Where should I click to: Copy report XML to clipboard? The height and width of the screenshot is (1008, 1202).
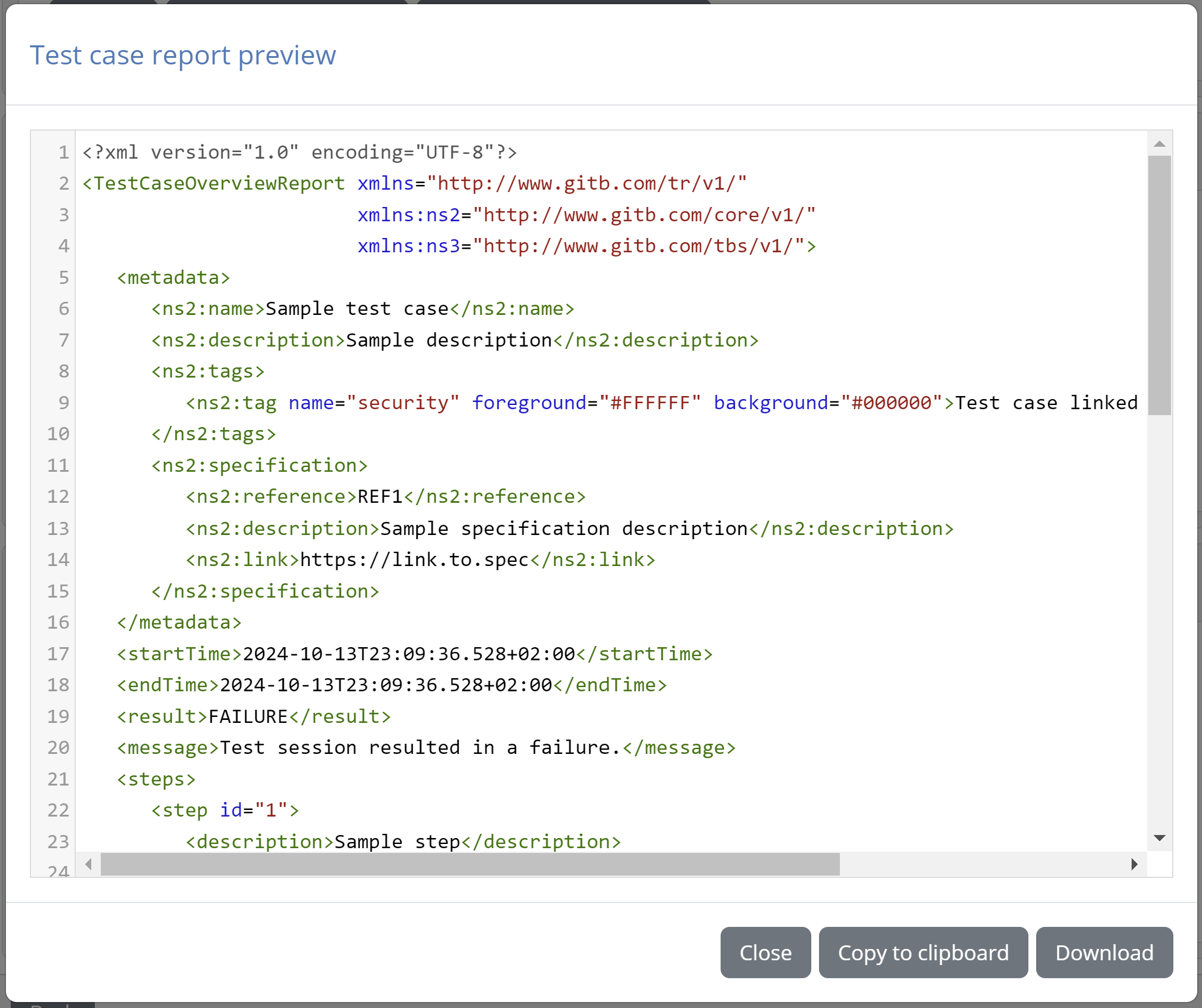pos(923,953)
